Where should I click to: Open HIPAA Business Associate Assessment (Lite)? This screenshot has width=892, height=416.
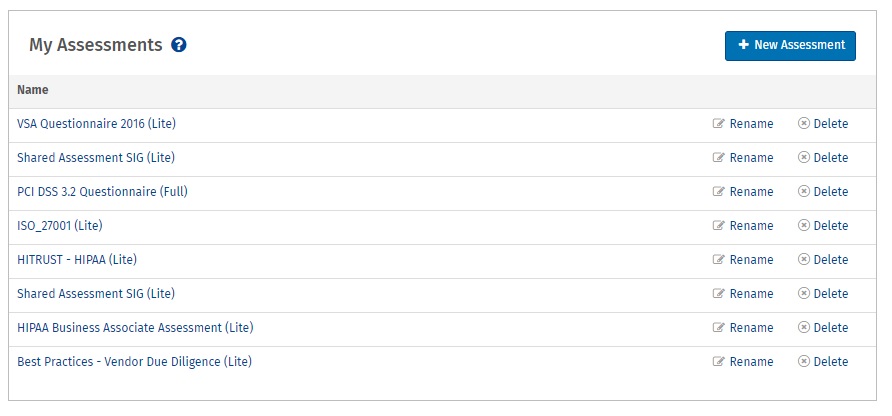click(135, 328)
